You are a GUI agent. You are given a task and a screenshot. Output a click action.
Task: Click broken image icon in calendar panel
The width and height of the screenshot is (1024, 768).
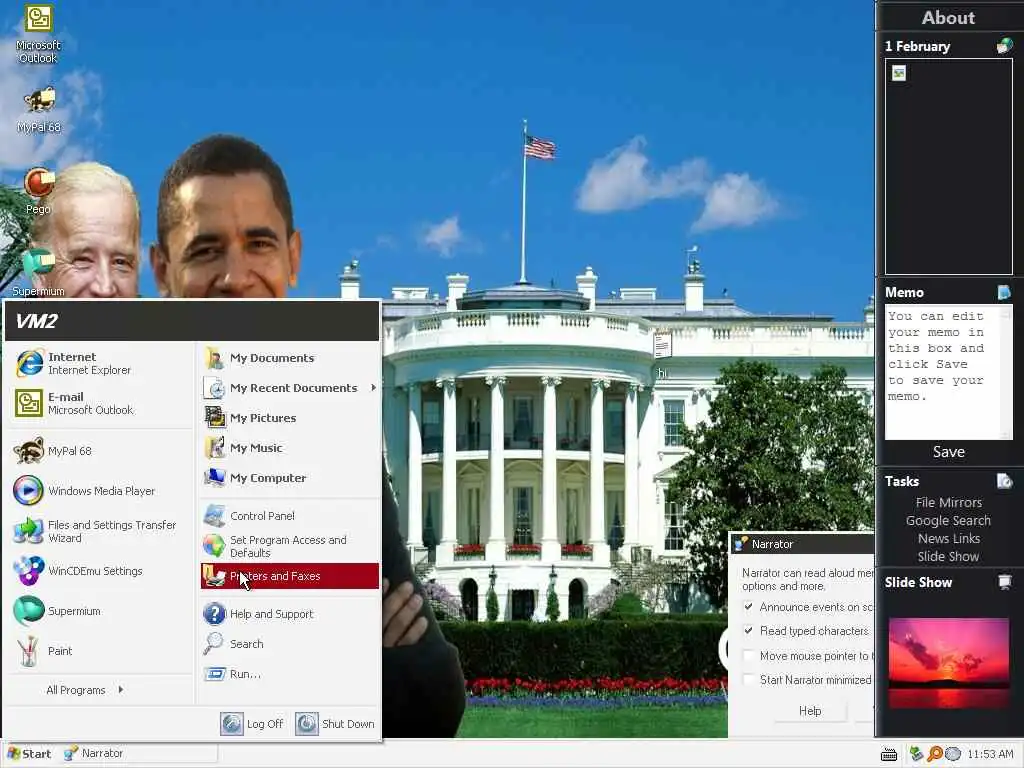(x=899, y=73)
